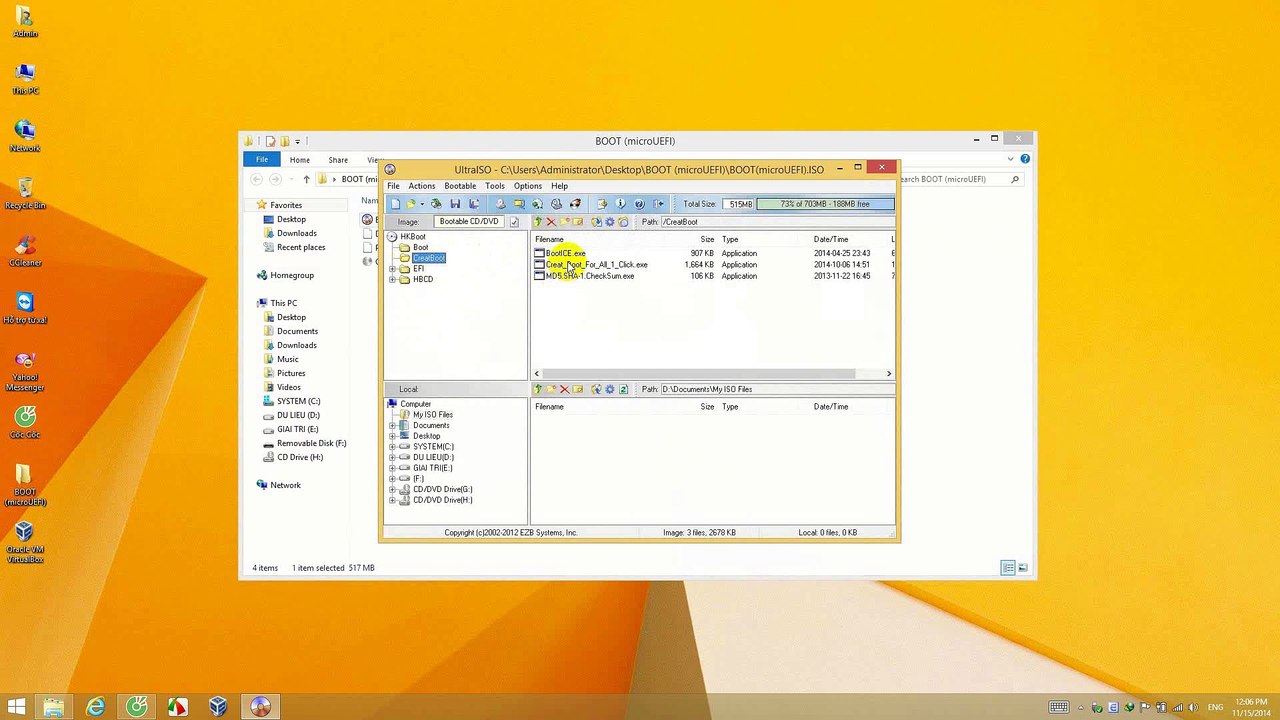Screen dimensions: 1280x720
Task: Open the CCleaner desktop shortcut
Action: pos(25,250)
